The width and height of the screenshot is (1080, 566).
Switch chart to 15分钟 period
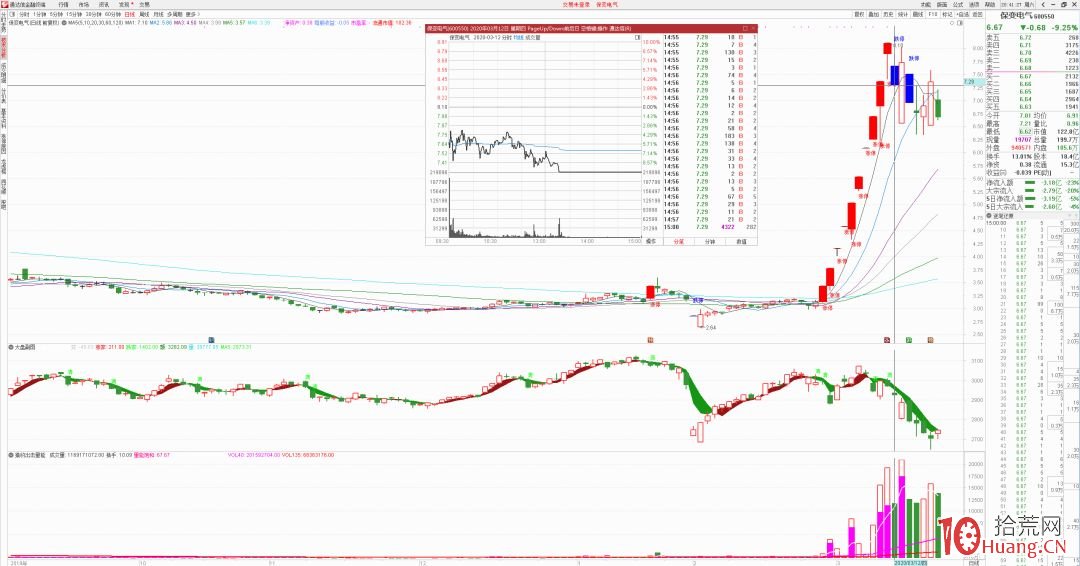click(74, 14)
